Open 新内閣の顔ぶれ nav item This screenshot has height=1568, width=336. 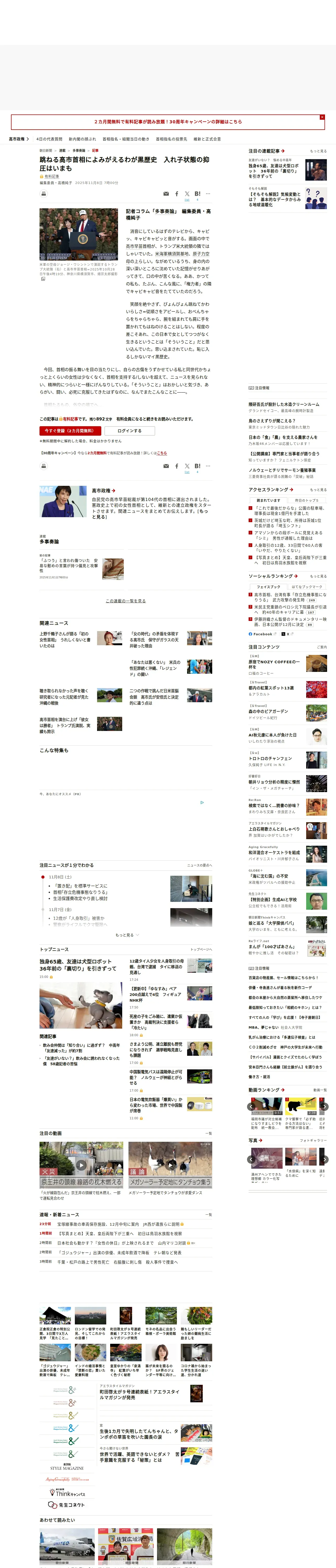coord(82,139)
